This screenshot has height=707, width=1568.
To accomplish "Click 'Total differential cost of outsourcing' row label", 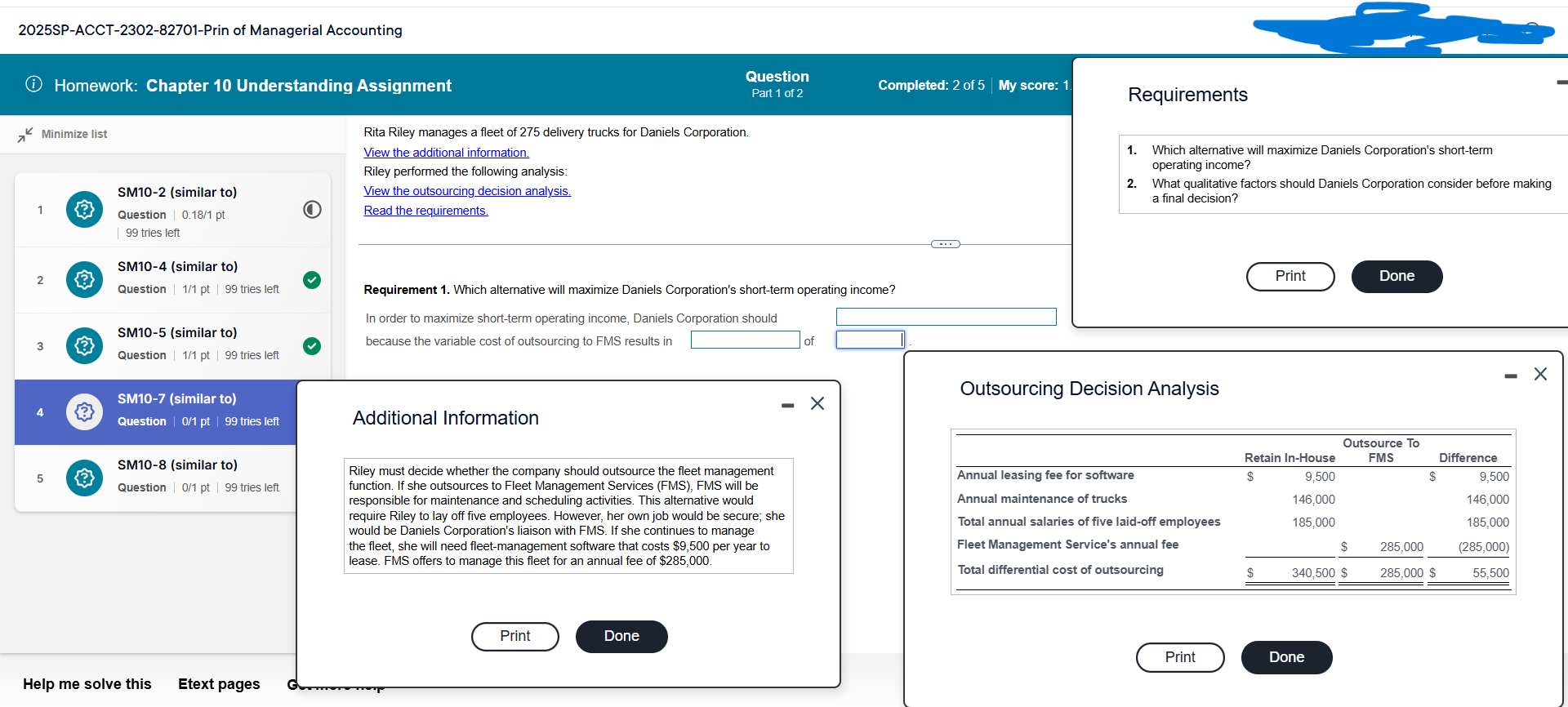I will pos(1060,570).
